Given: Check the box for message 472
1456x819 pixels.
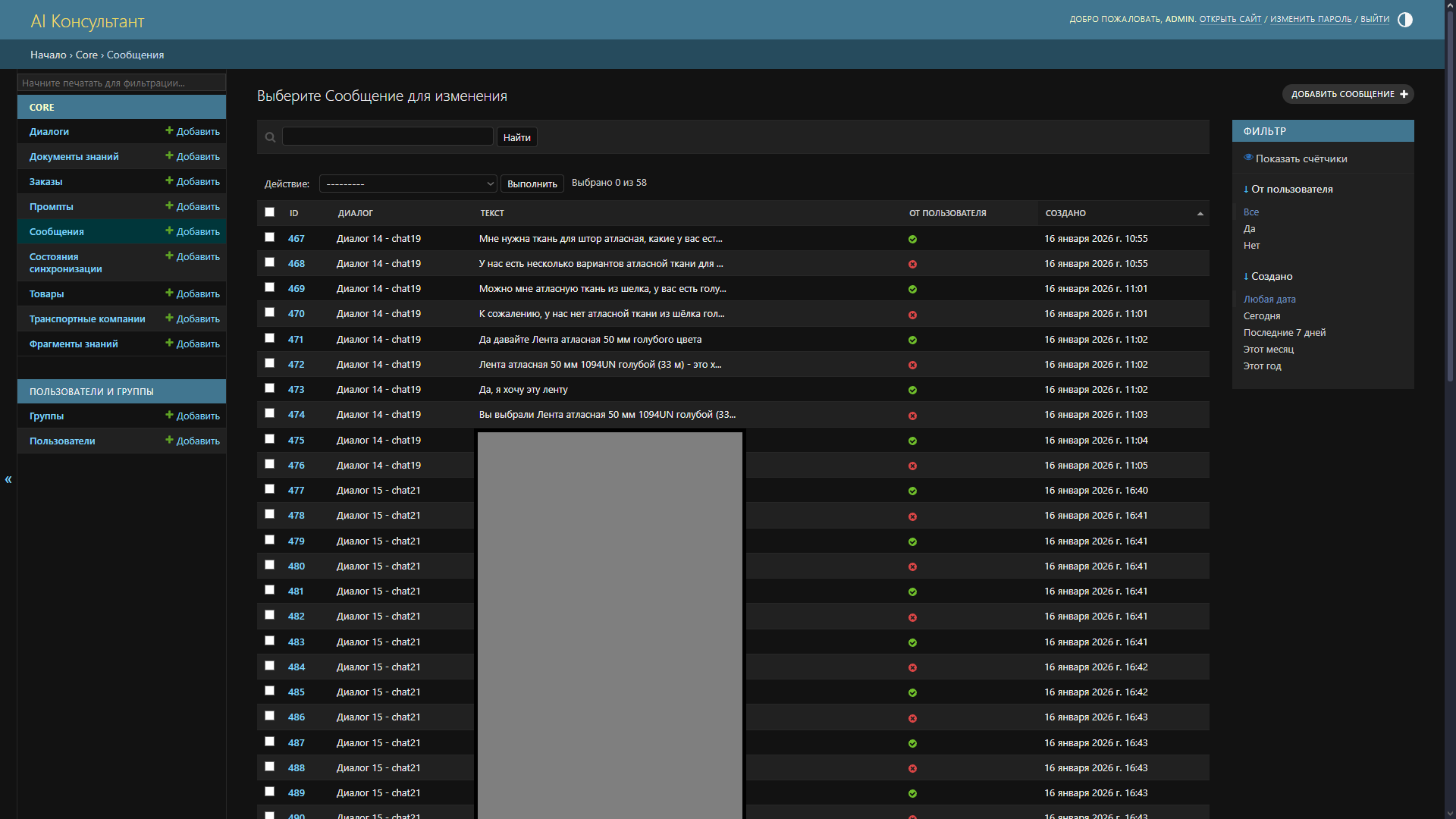Looking at the screenshot, I should [x=269, y=363].
